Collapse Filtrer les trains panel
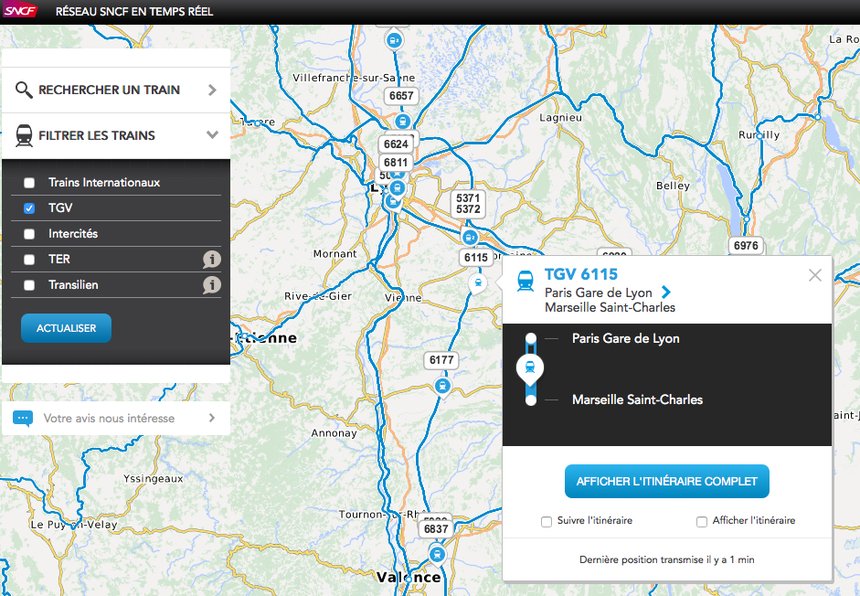Viewport: 860px width, 596px height. (x=212, y=135)
